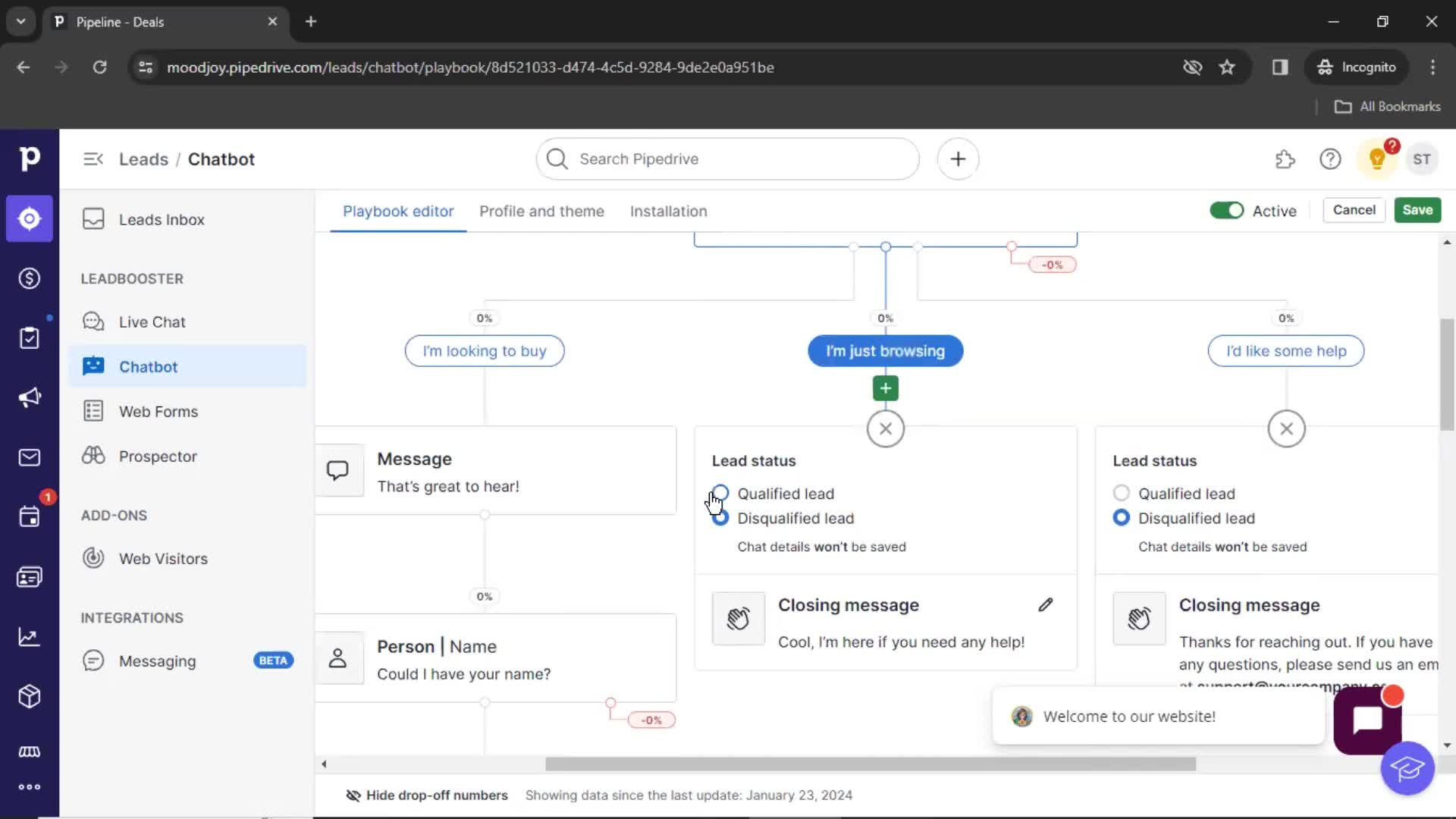The width and height of the screenshot is (1456, 819).
Task: Switch to the Profile and theme tab
Action: 541,212
